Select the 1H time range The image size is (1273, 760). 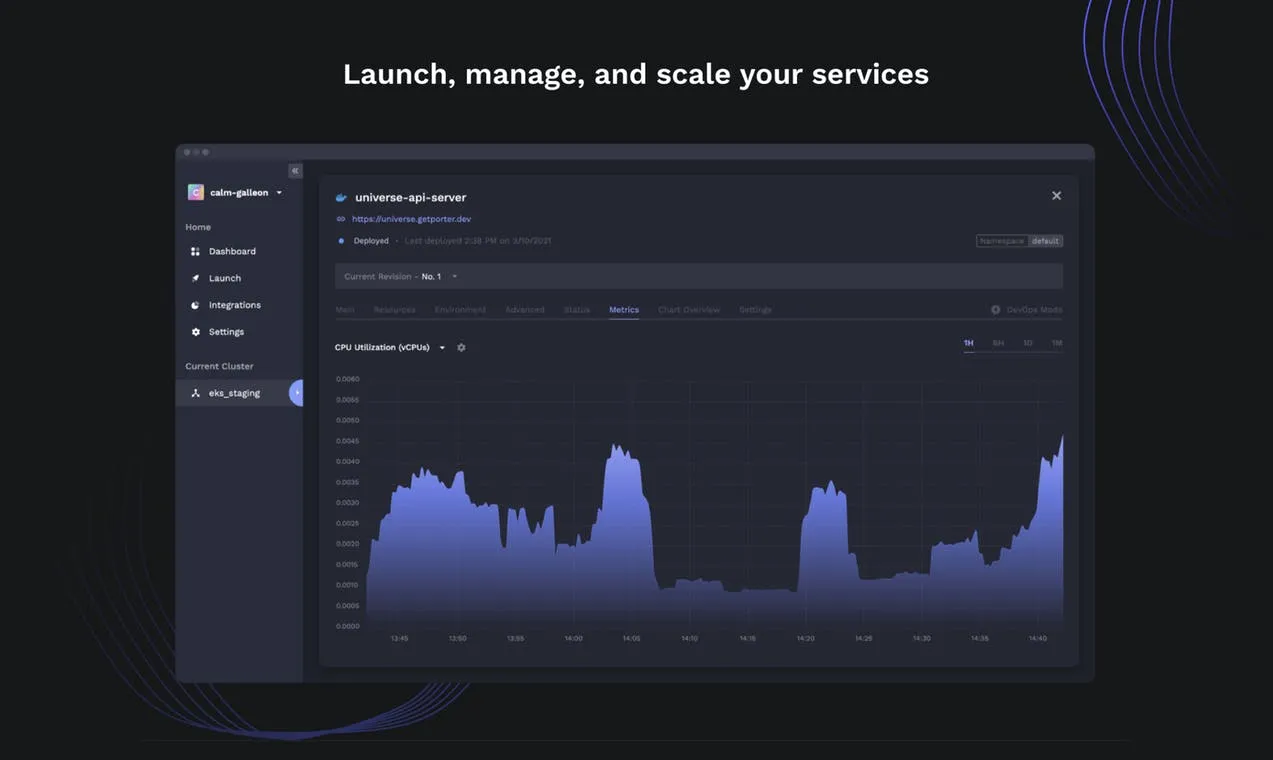pos(968,344)
